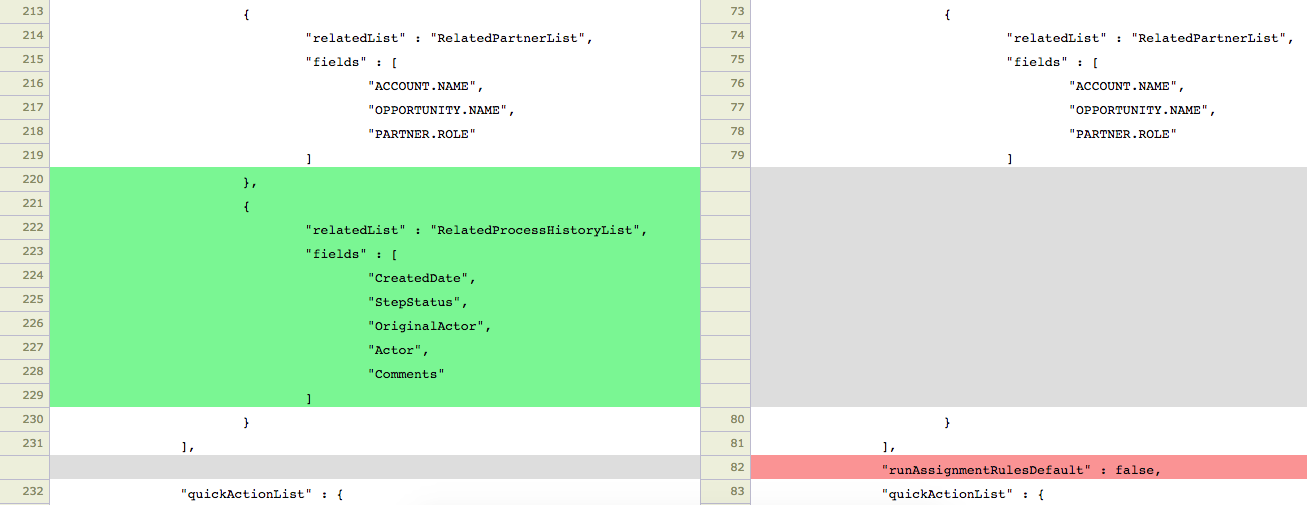Click line number 213 in the gutter
The height and width of the screenshot is (505, 1307).
pos(32,11)
